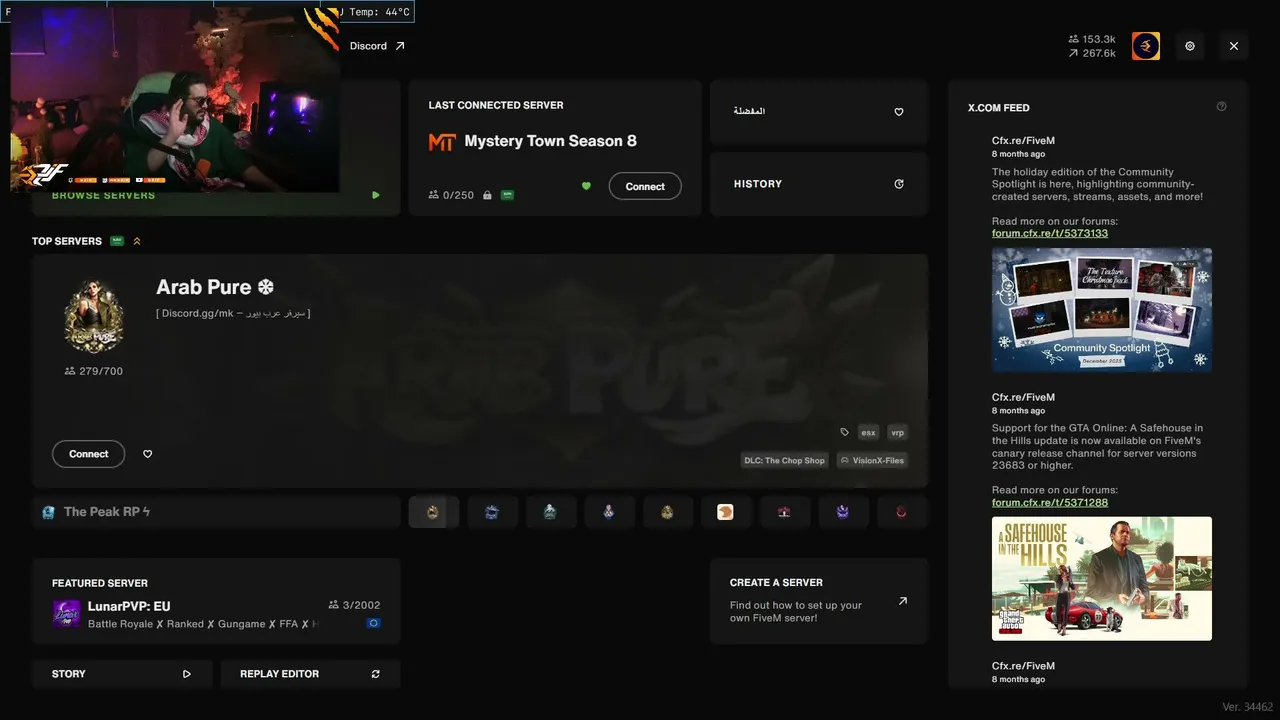The image size is (1280, 720).
Task: Click the arrow icon on Create a Server
Action: click(903, 601)
